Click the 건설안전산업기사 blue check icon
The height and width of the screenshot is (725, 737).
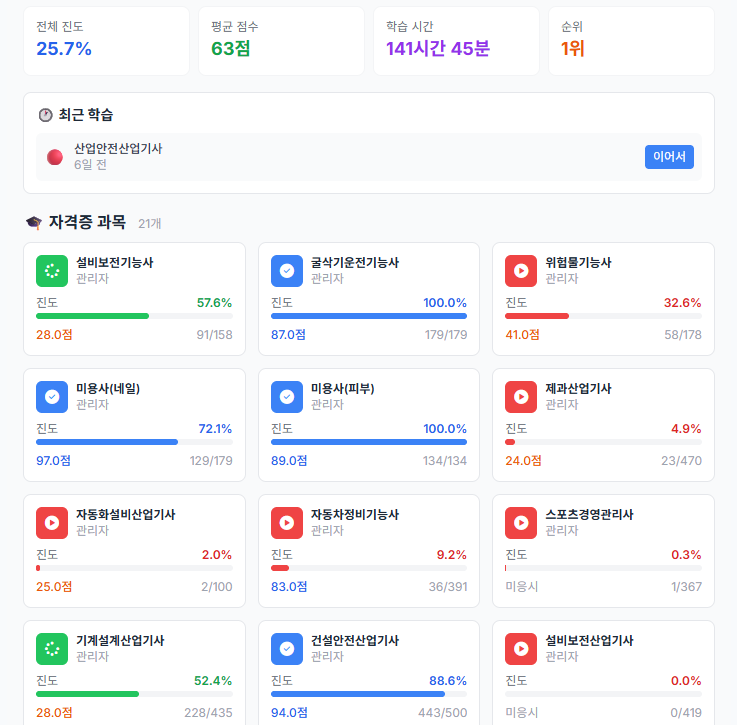click(x=287, y=649)
